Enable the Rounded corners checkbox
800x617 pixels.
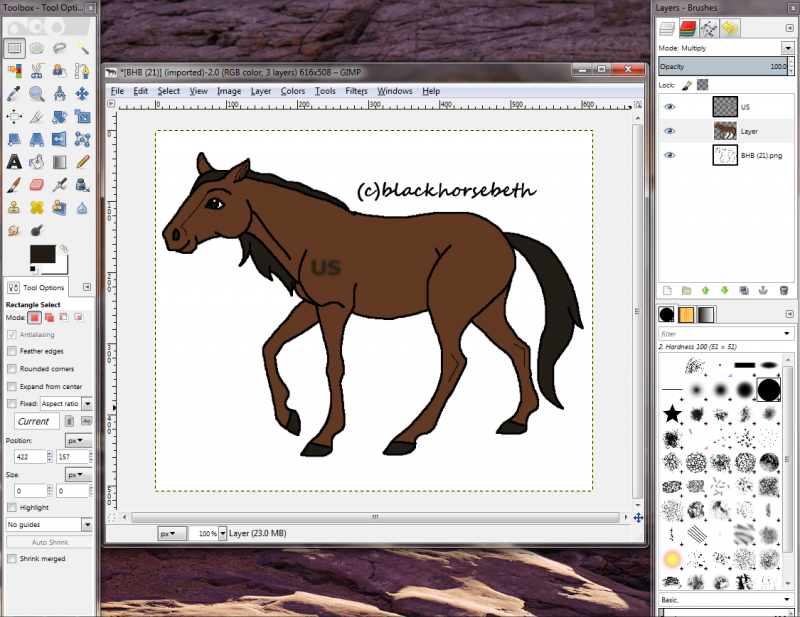[x=12, y=368]
